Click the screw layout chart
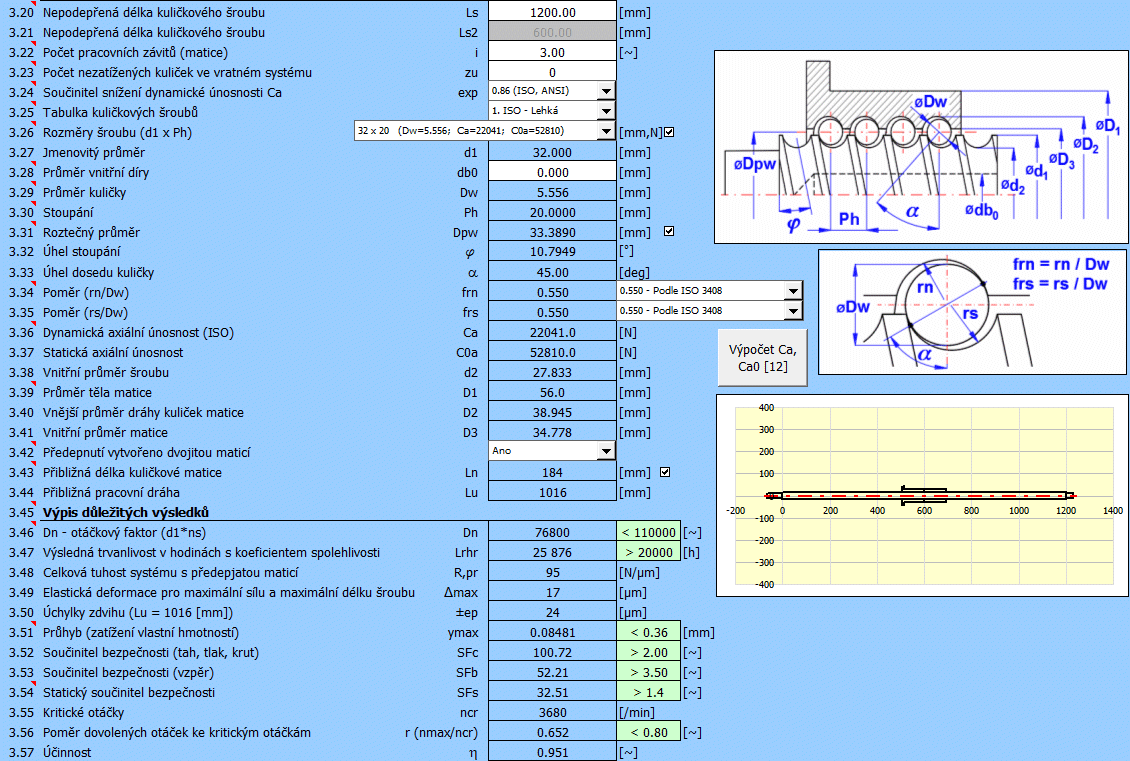 922,495
